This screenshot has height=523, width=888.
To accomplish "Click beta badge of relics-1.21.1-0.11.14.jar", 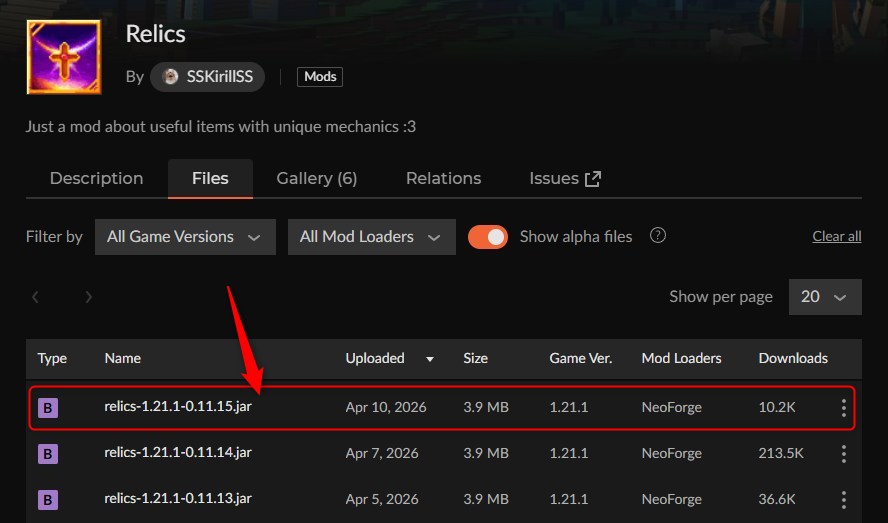I will (x=48, y=454).
